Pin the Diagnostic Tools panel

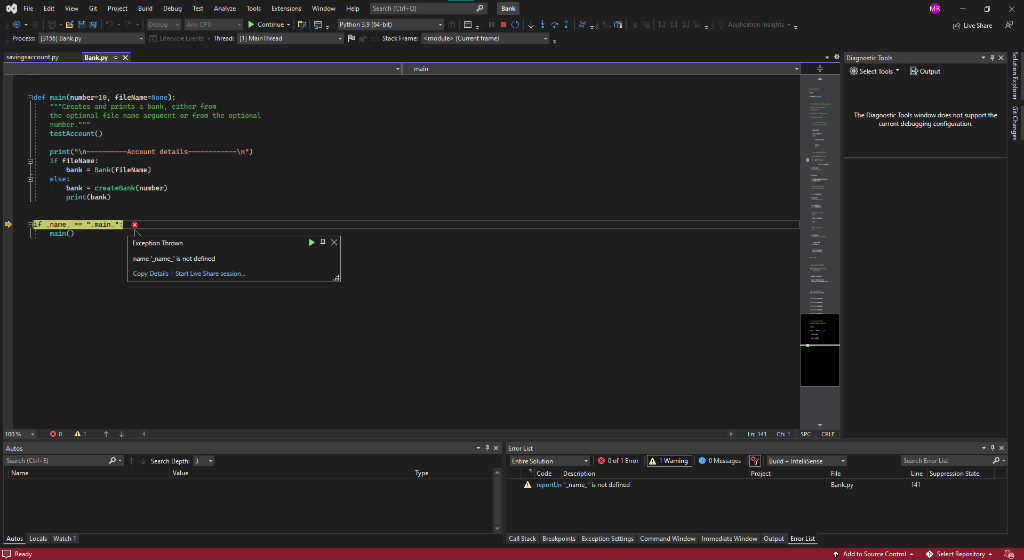pos(992,57)
